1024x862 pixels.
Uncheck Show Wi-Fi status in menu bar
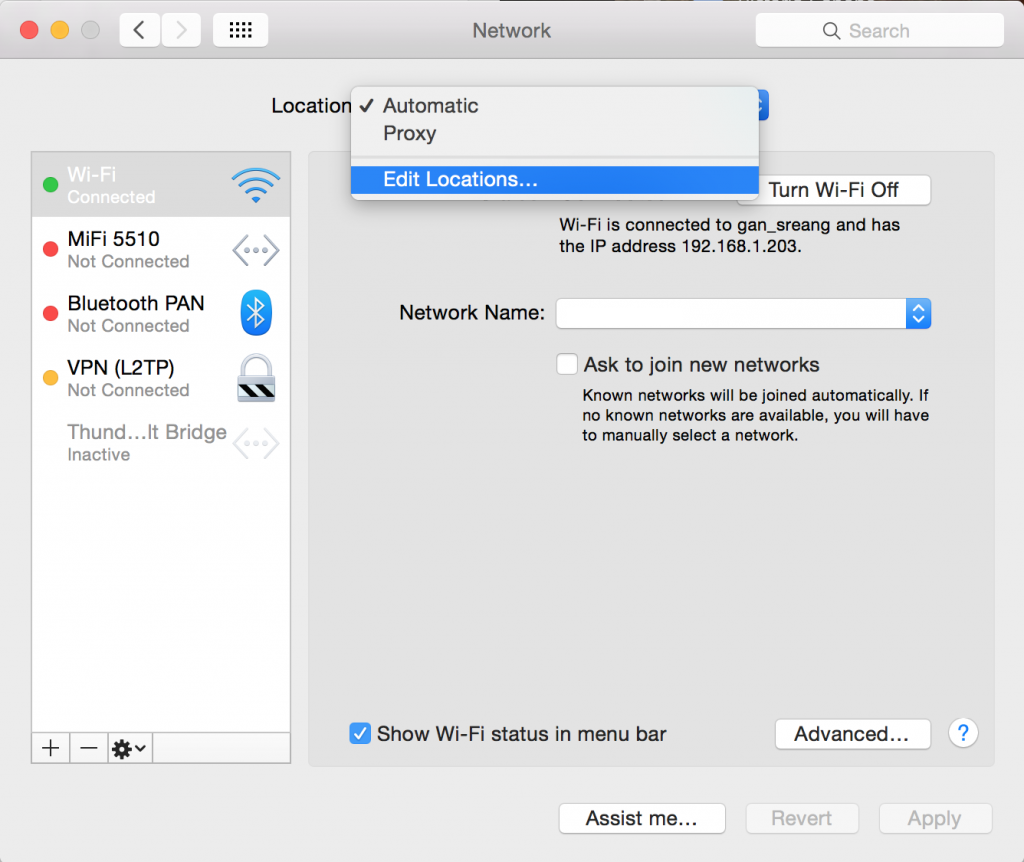[x=360, y=733]
